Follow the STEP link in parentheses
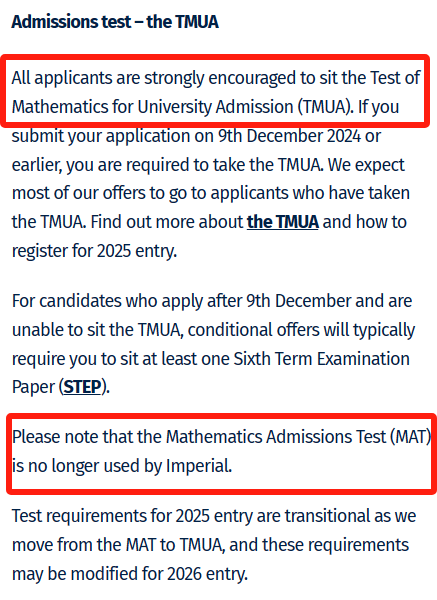437x600 pixels. (83, 387)
